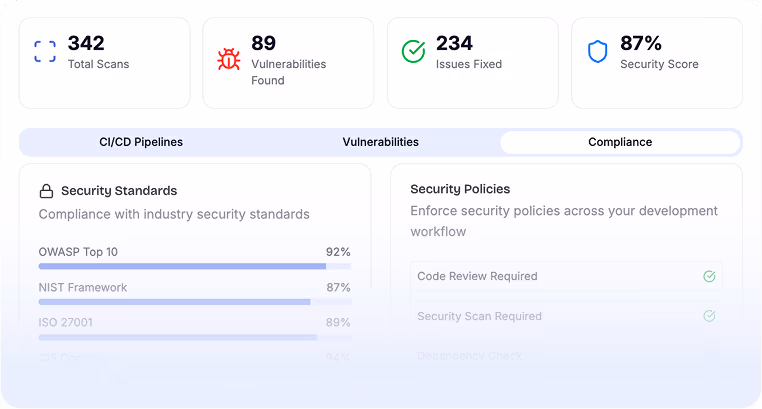Click the Total Scans frame icon
The width and height of the screenshot is (762, 409).
pos(45,52)
